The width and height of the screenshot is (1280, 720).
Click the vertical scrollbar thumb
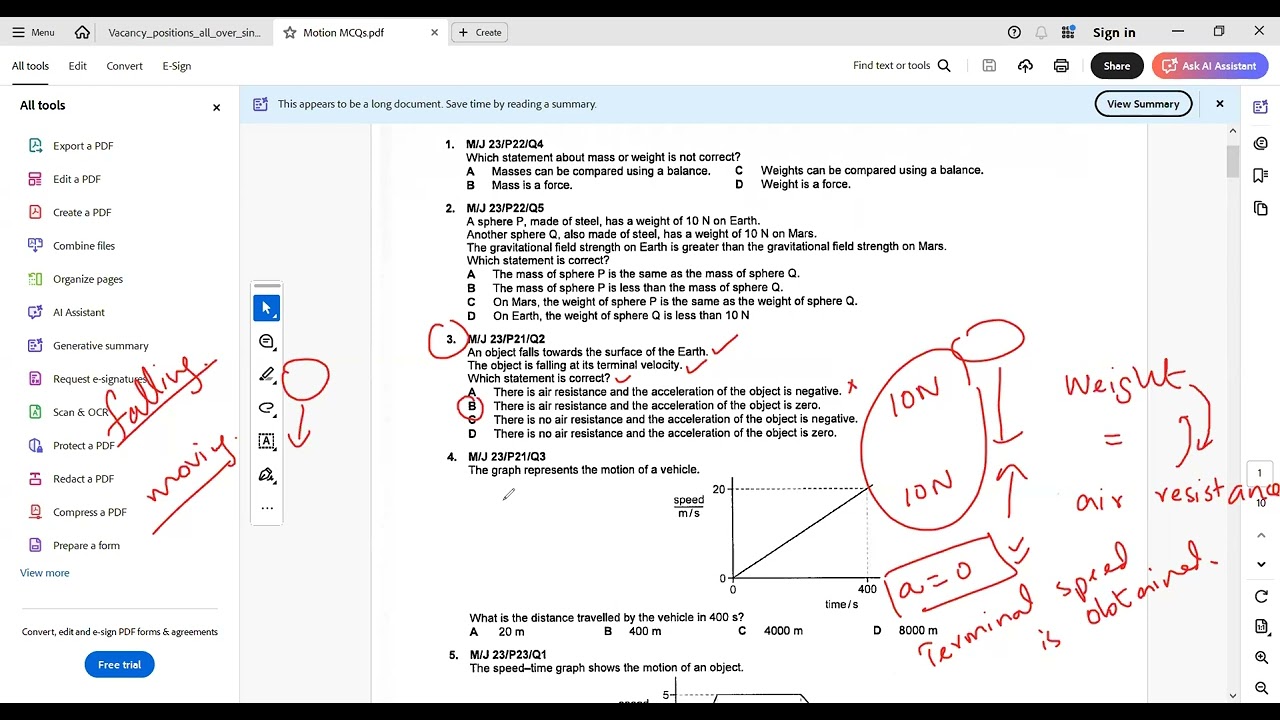click(1233, 160)
